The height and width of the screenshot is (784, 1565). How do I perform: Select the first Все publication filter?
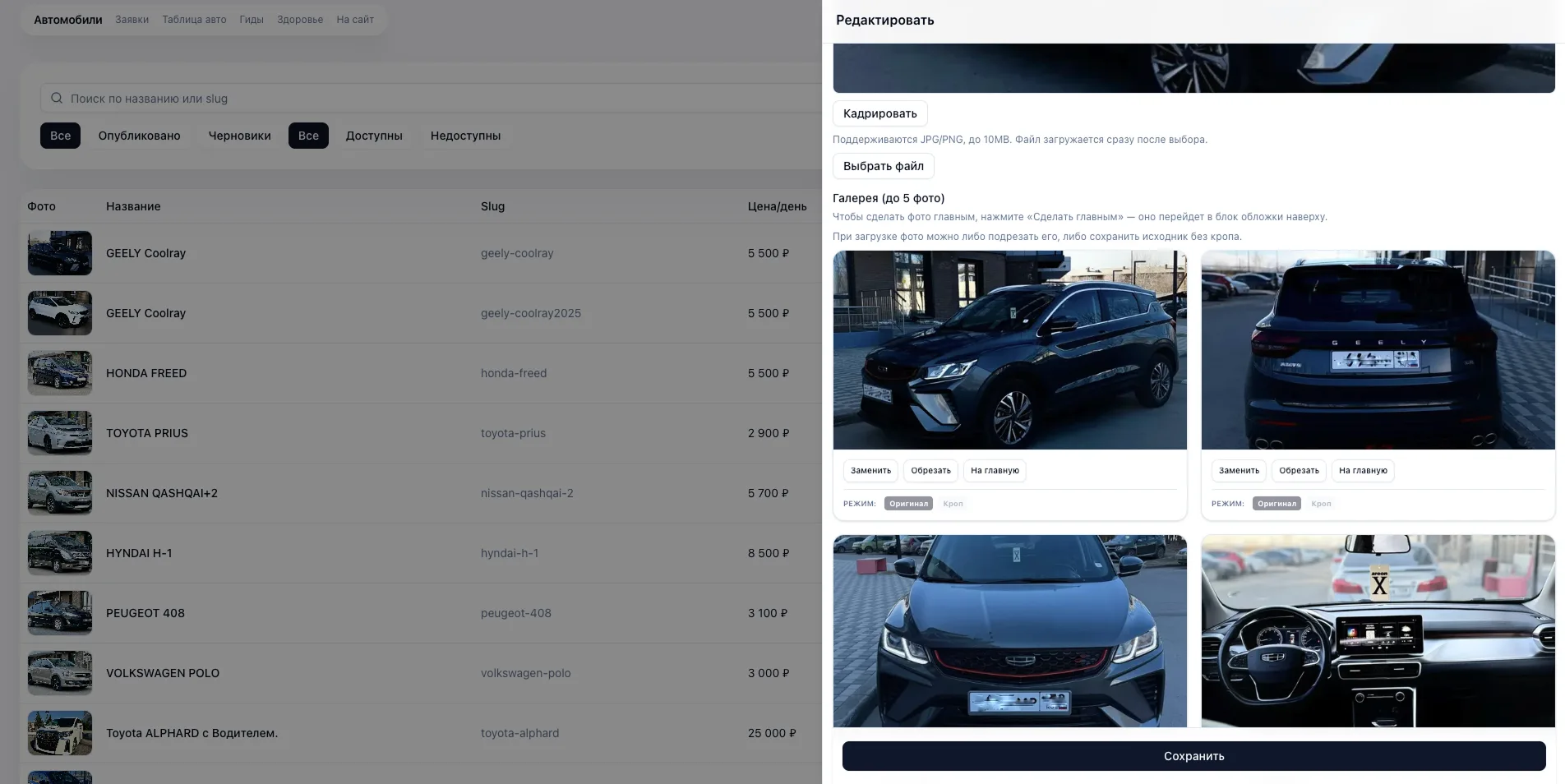[60, 136]
